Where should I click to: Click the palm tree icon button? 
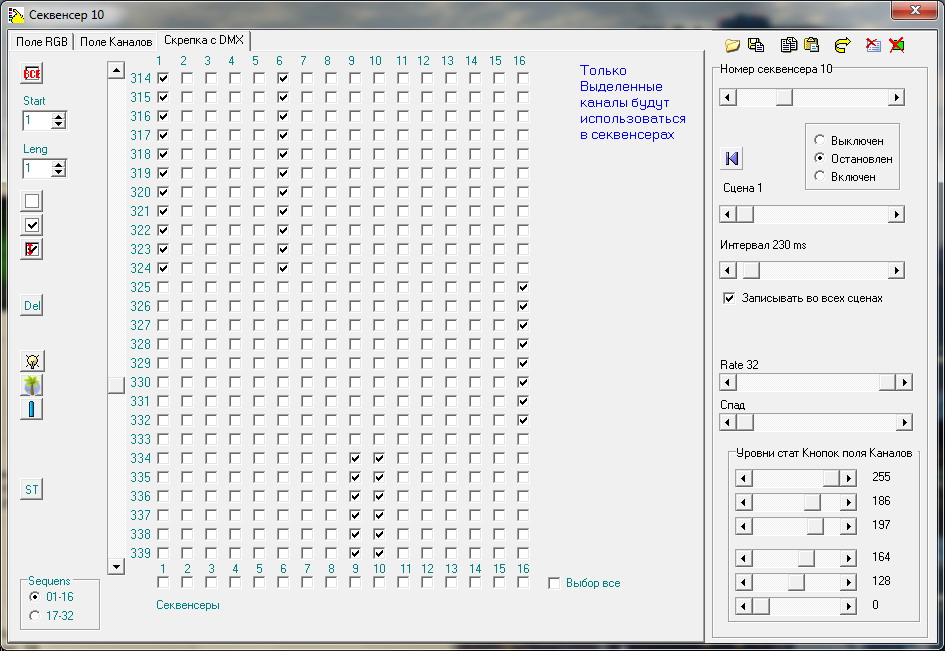(32, 385)
